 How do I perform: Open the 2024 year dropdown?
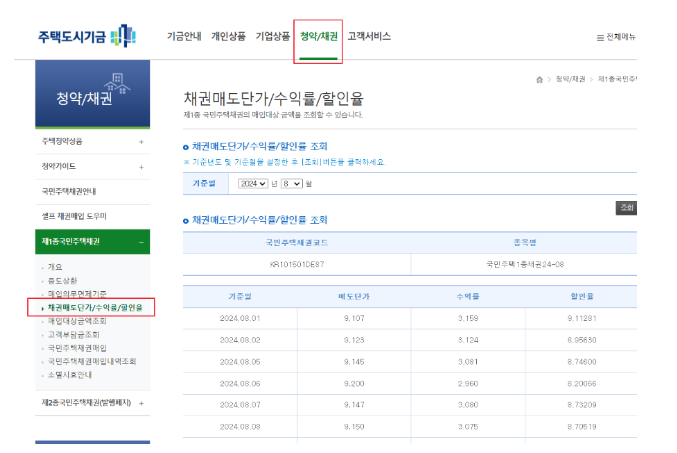click(x=253, y=184)
